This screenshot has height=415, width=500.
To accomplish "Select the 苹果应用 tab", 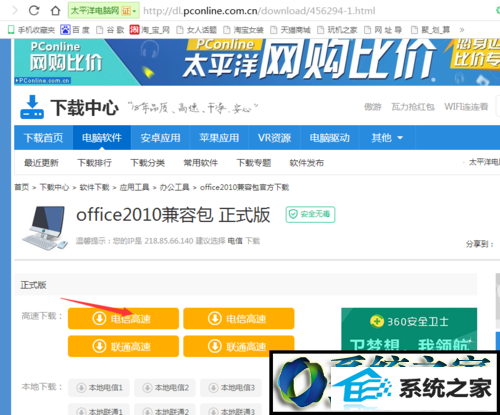I will (219, 138).
